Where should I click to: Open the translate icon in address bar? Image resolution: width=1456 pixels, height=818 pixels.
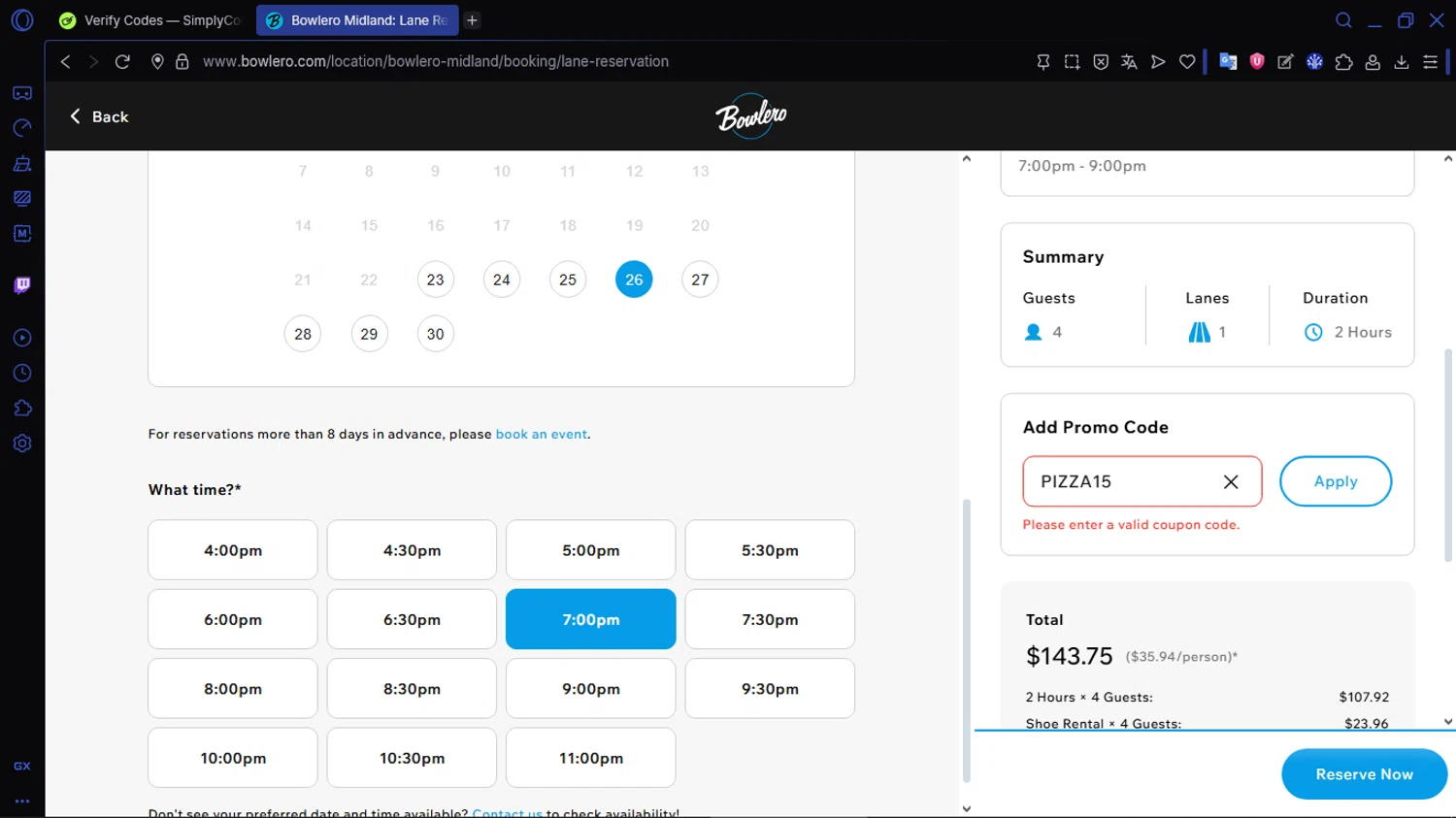click(x=1129, y=61)
